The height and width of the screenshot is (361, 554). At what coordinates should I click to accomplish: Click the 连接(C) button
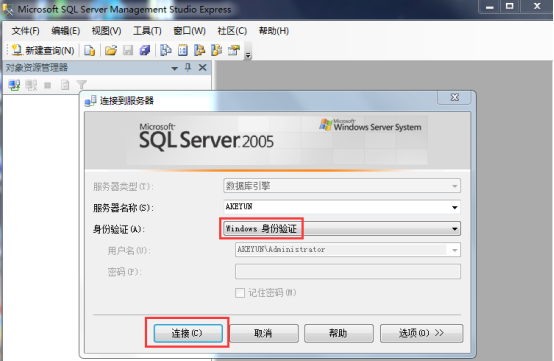pyautogui.click(x=188, y=333)
